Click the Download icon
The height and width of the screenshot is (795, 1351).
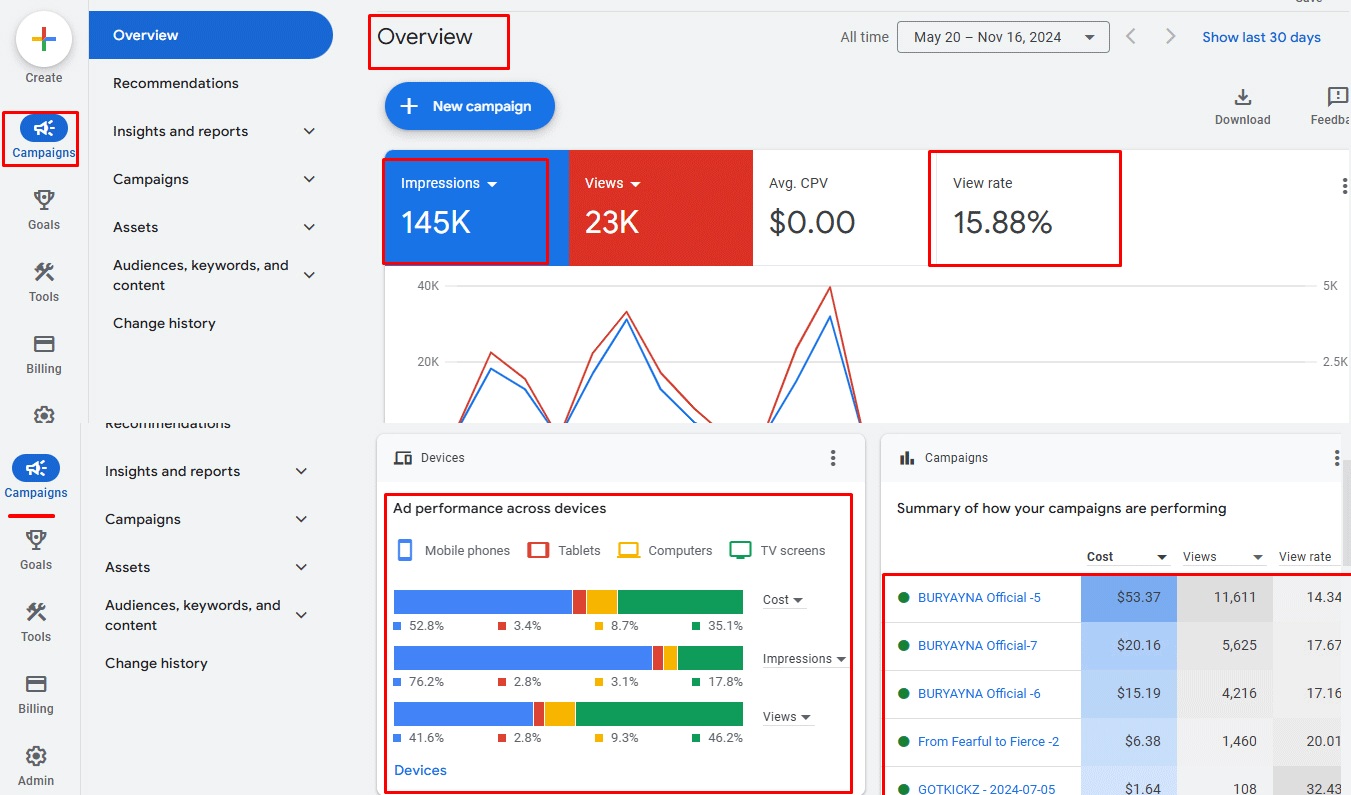pyautogui.click(x=1243, y=97)
